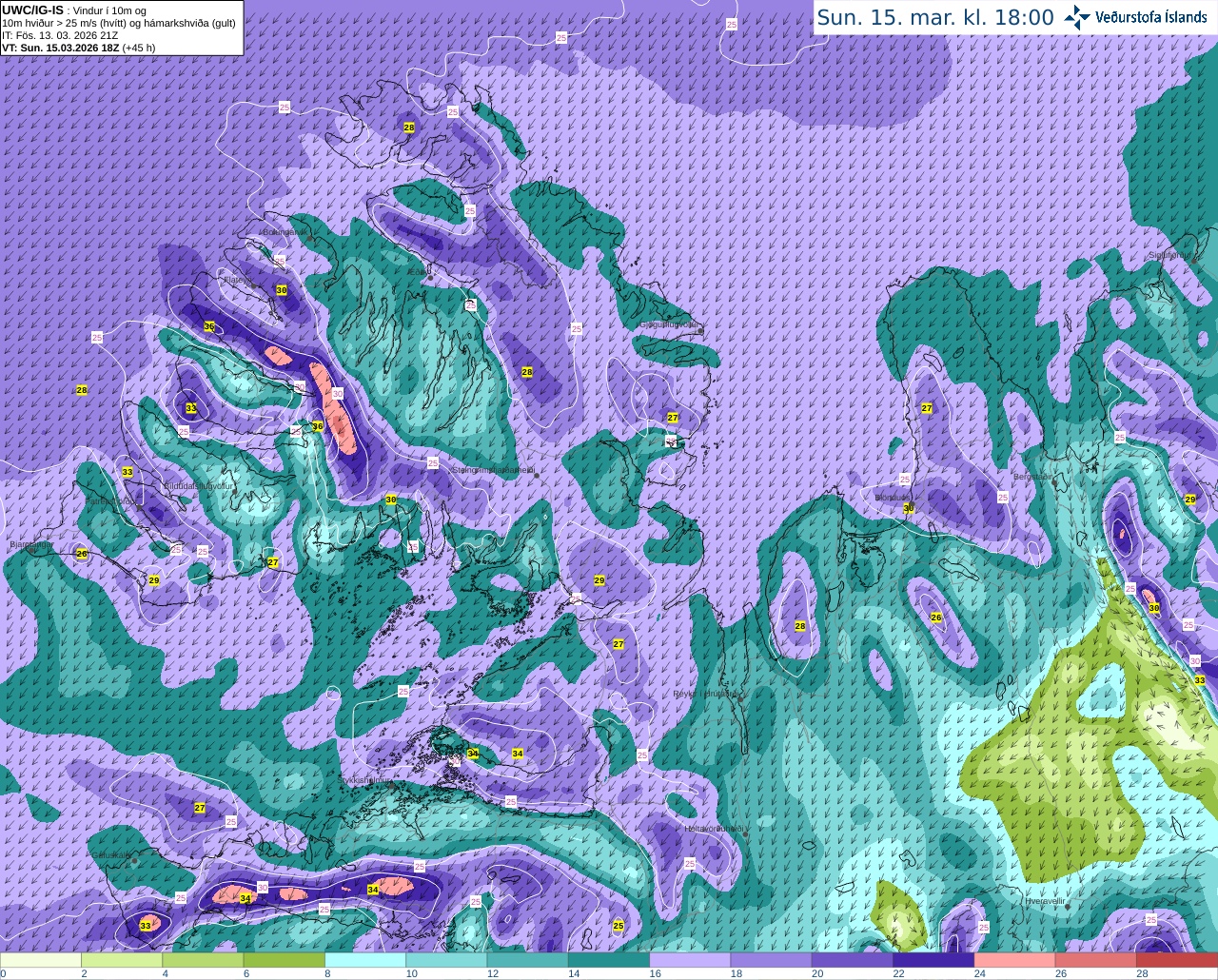Click the VT: Sun. 15.03.2026 18Z line
Screen dimensions: 1218x980
(x=78, y=48)
